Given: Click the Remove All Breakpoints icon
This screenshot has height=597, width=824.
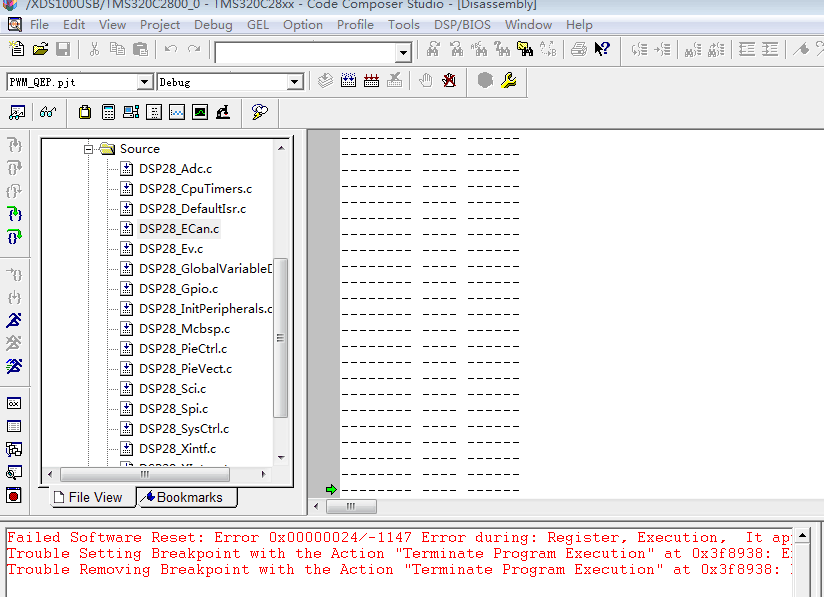Looking at the screenshot, I should point(449,80).
